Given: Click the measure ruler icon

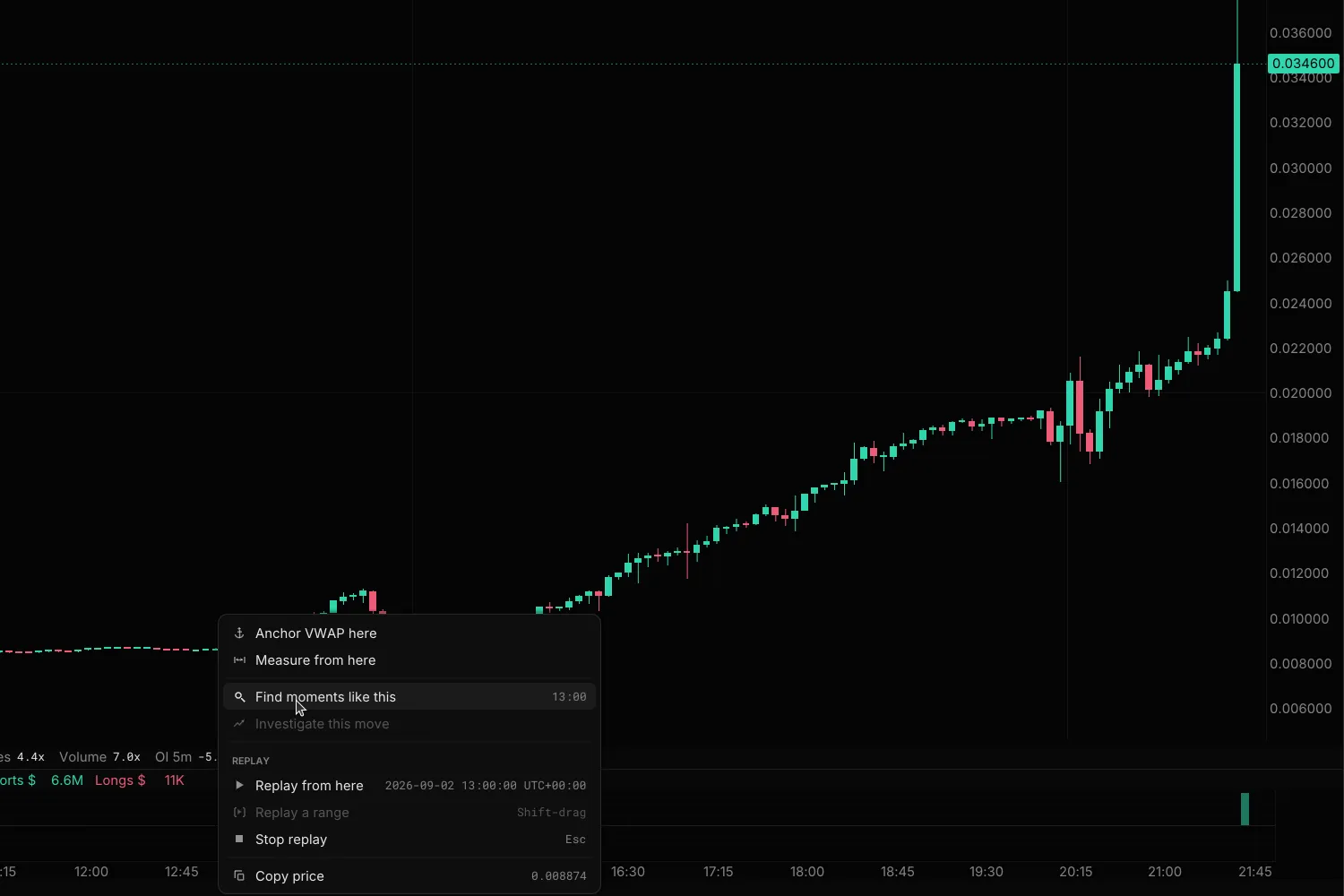Looking at the screenshot, I should coord(239,660).
